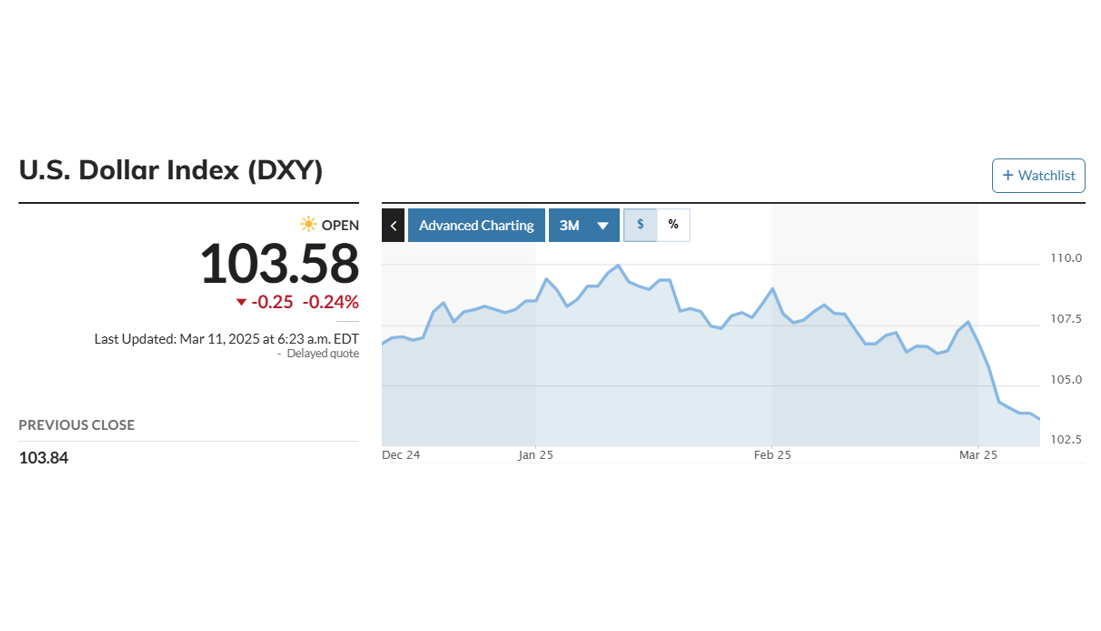Viewport: 1101px width, 631px height.
Task: Click the sun icon next to OPEN
Action: coord(309,225)
